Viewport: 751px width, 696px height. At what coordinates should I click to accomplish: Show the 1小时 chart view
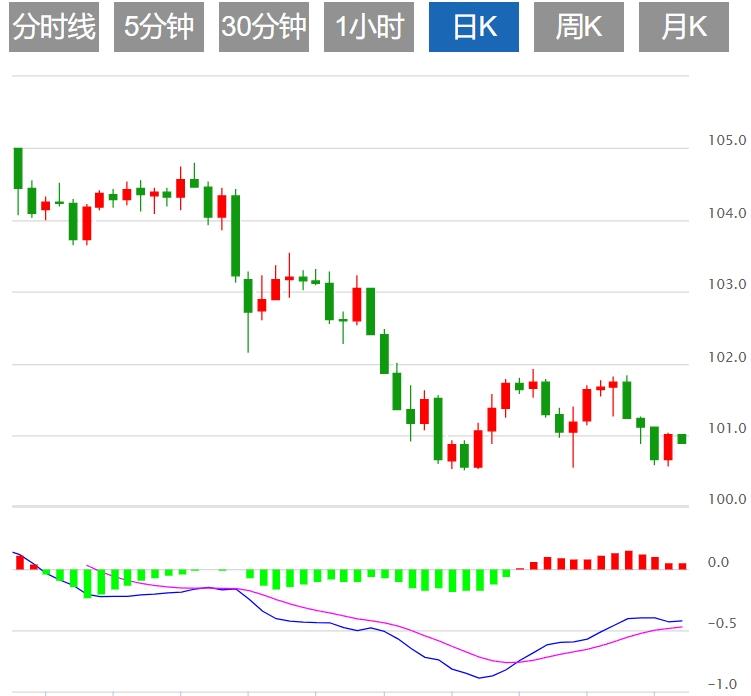click(369, 27)
